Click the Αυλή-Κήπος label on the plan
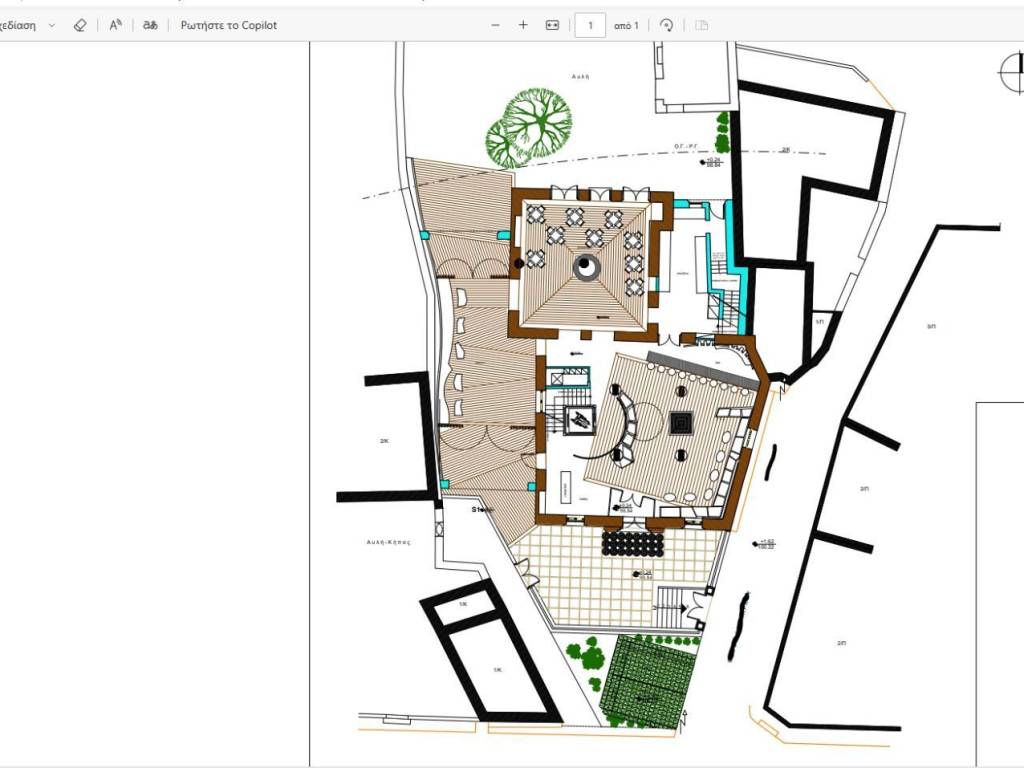This screenshot has width=1024, height=768. [388, 540]
